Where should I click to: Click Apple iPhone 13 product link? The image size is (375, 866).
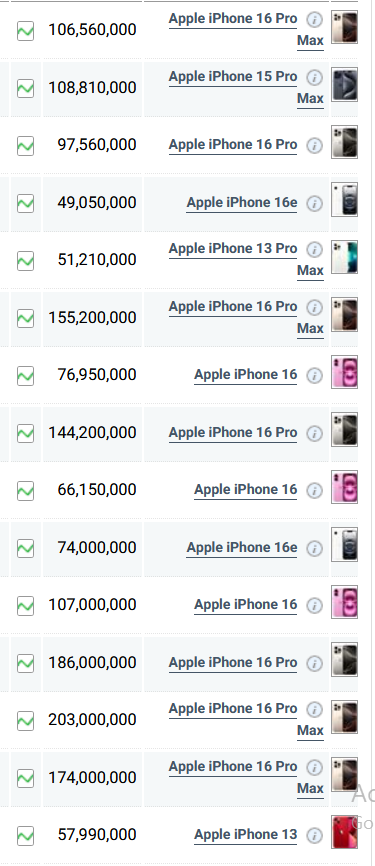coord(245,835)
